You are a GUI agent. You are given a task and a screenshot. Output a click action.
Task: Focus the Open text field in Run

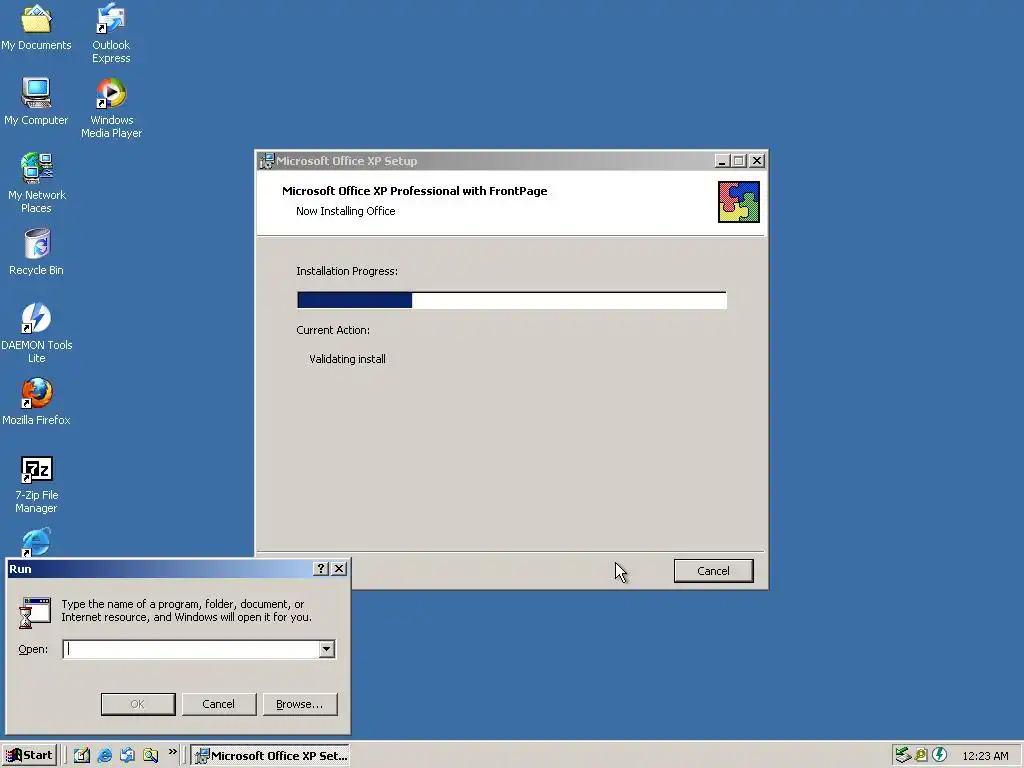click(191, 649)
